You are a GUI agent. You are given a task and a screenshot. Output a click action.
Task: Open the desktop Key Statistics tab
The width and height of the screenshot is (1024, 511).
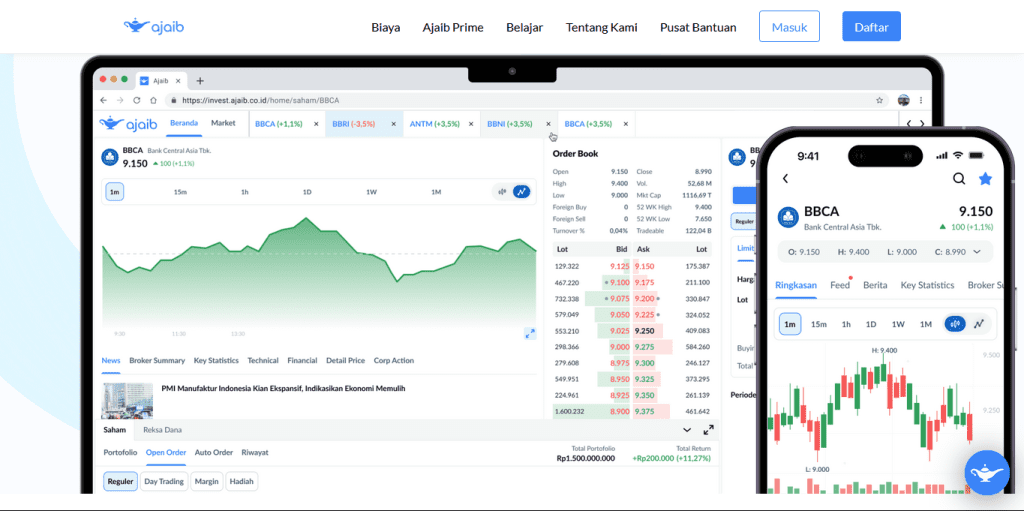coord(216,360)
